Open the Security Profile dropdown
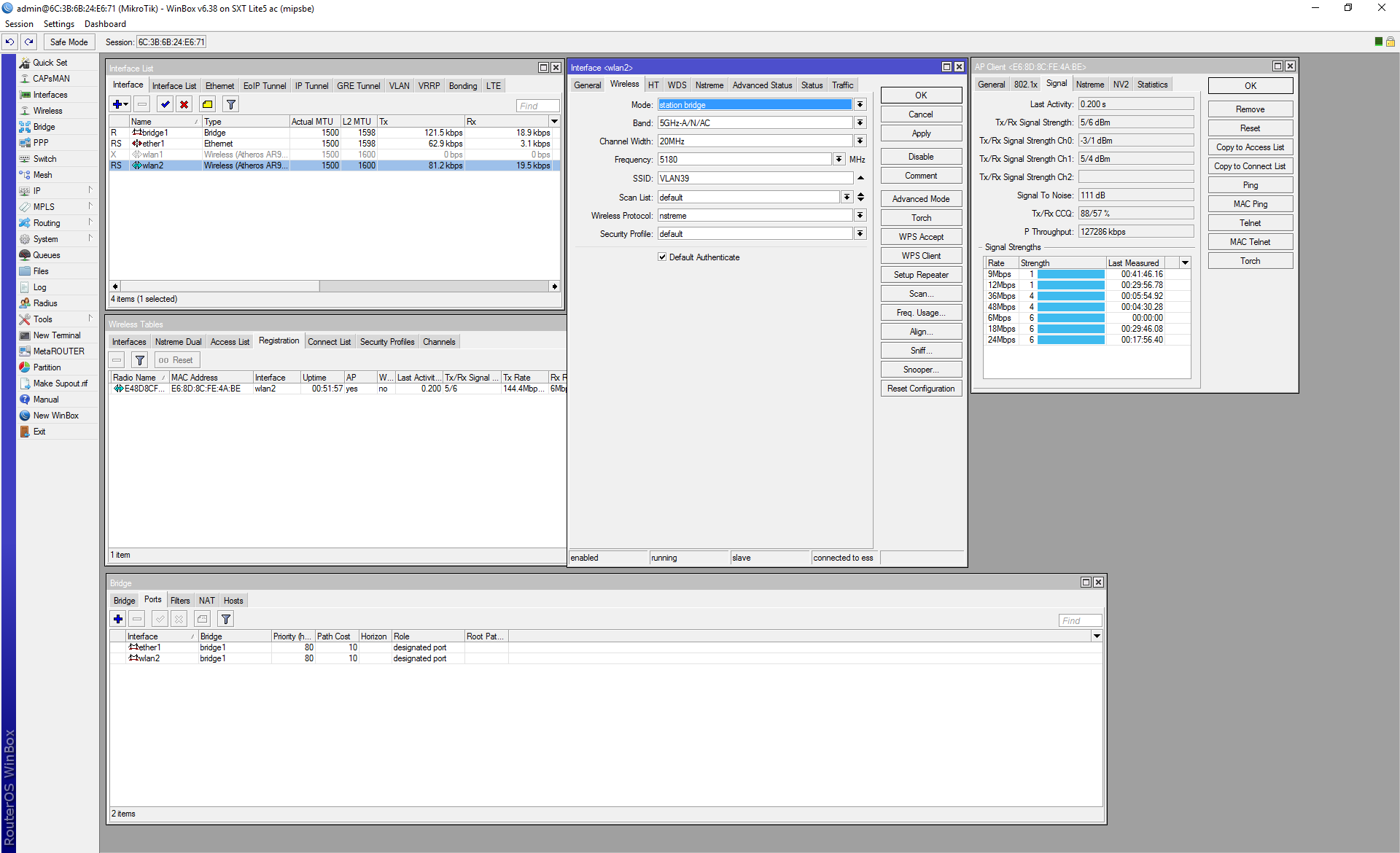This screenshot has width=1400, height=853. click(860, 234)
